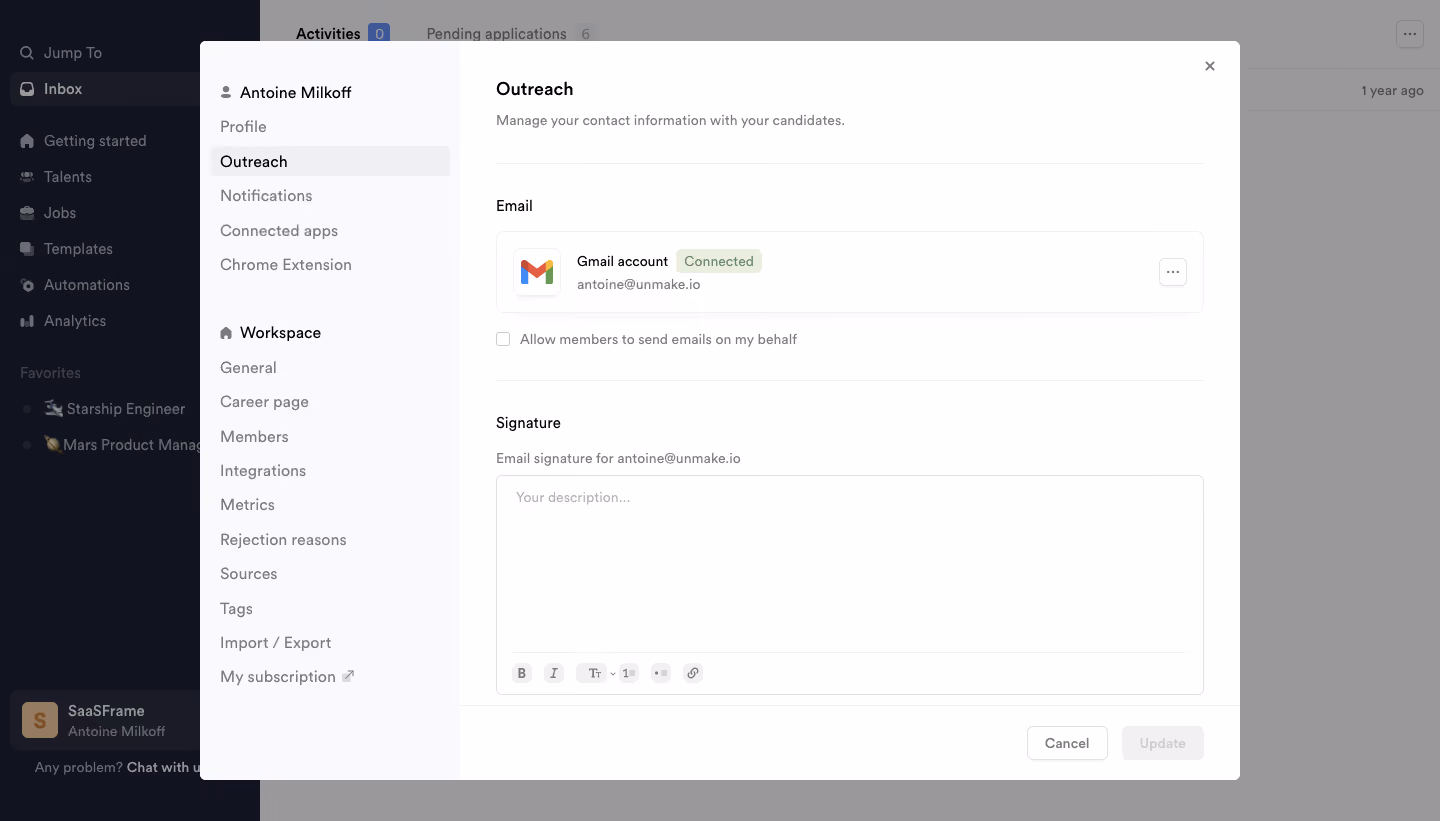Insert a numbered list in signature

click(629, 673)
